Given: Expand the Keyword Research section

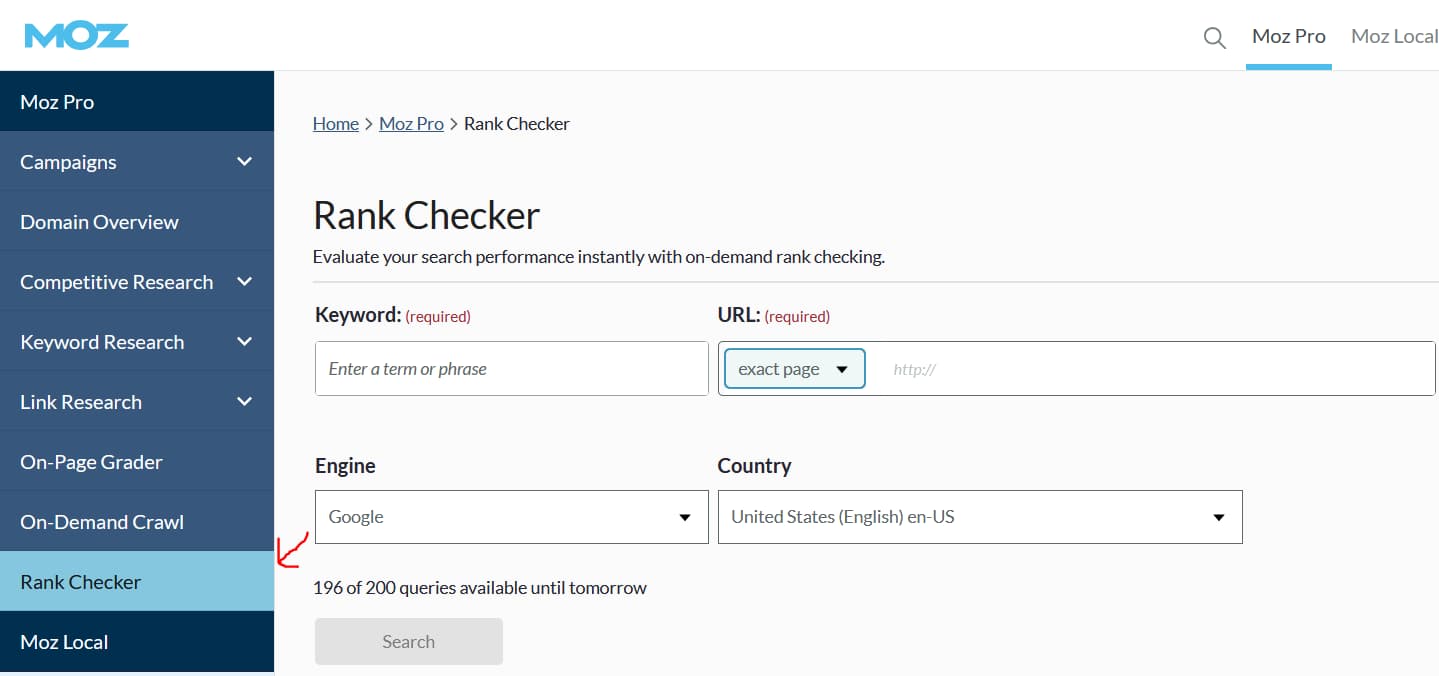Looking at the screenshot, I should pyautogui.click(x=244, y=341).
